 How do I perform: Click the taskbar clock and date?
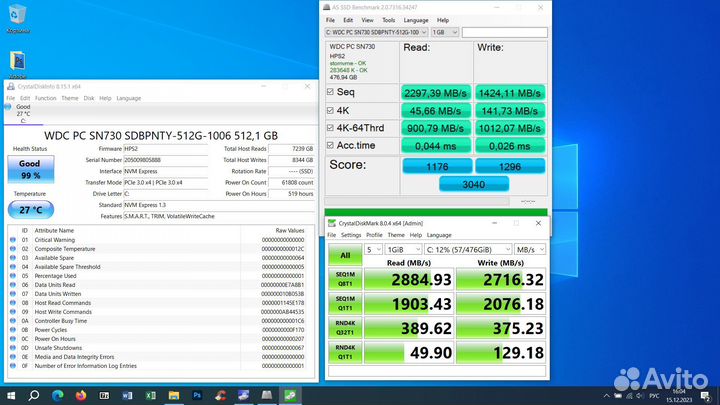(679, 396)
